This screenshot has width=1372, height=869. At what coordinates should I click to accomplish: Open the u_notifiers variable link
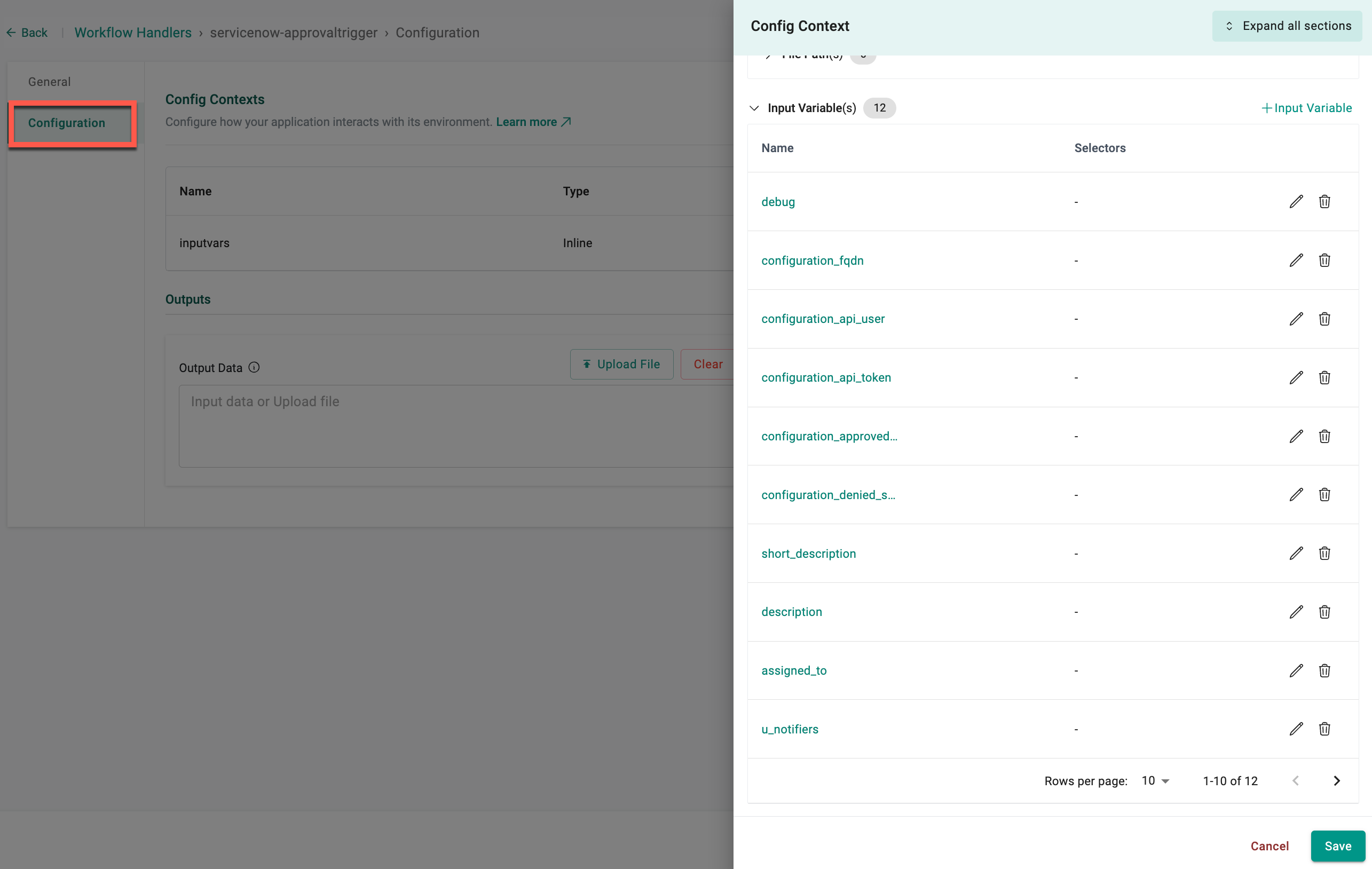pos(790,729)
